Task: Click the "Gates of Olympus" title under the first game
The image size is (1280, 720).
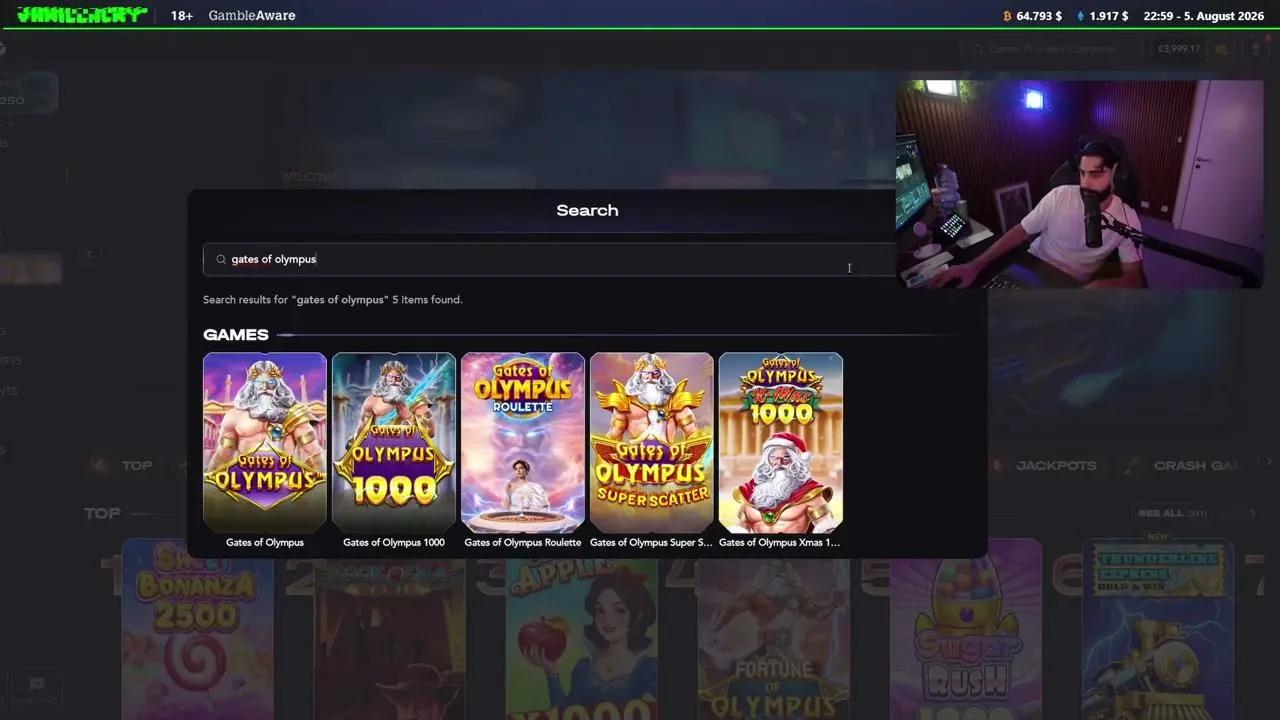Action: pyautogui.click(x=265, y=543)
